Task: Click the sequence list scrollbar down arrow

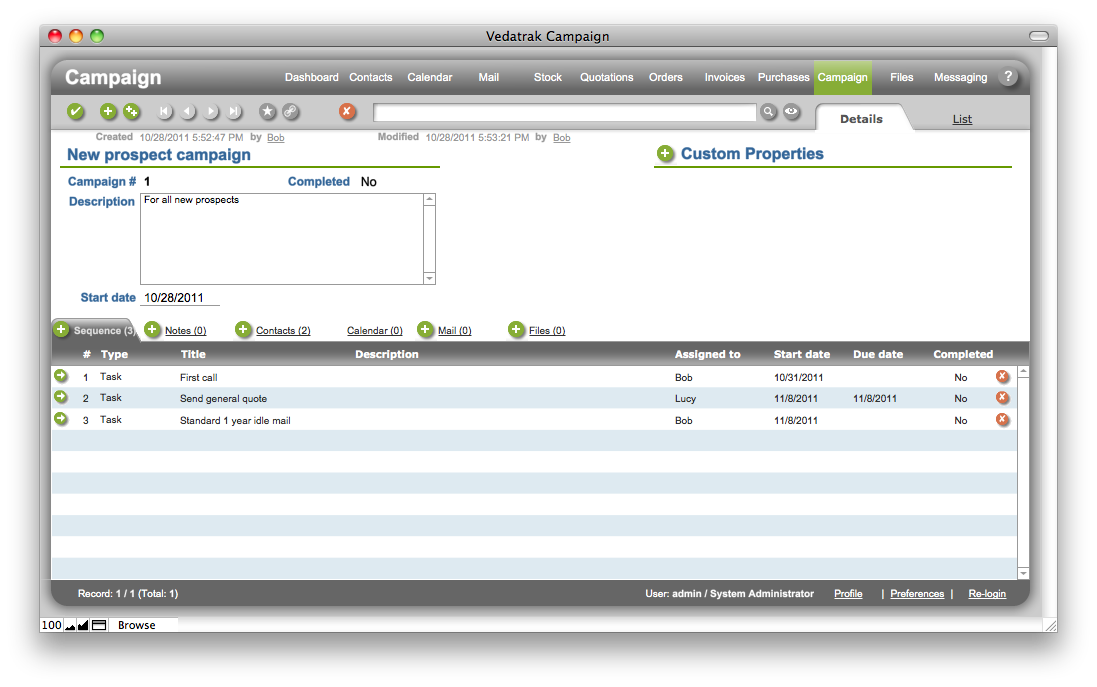Action: click(x=1023, y=573)
